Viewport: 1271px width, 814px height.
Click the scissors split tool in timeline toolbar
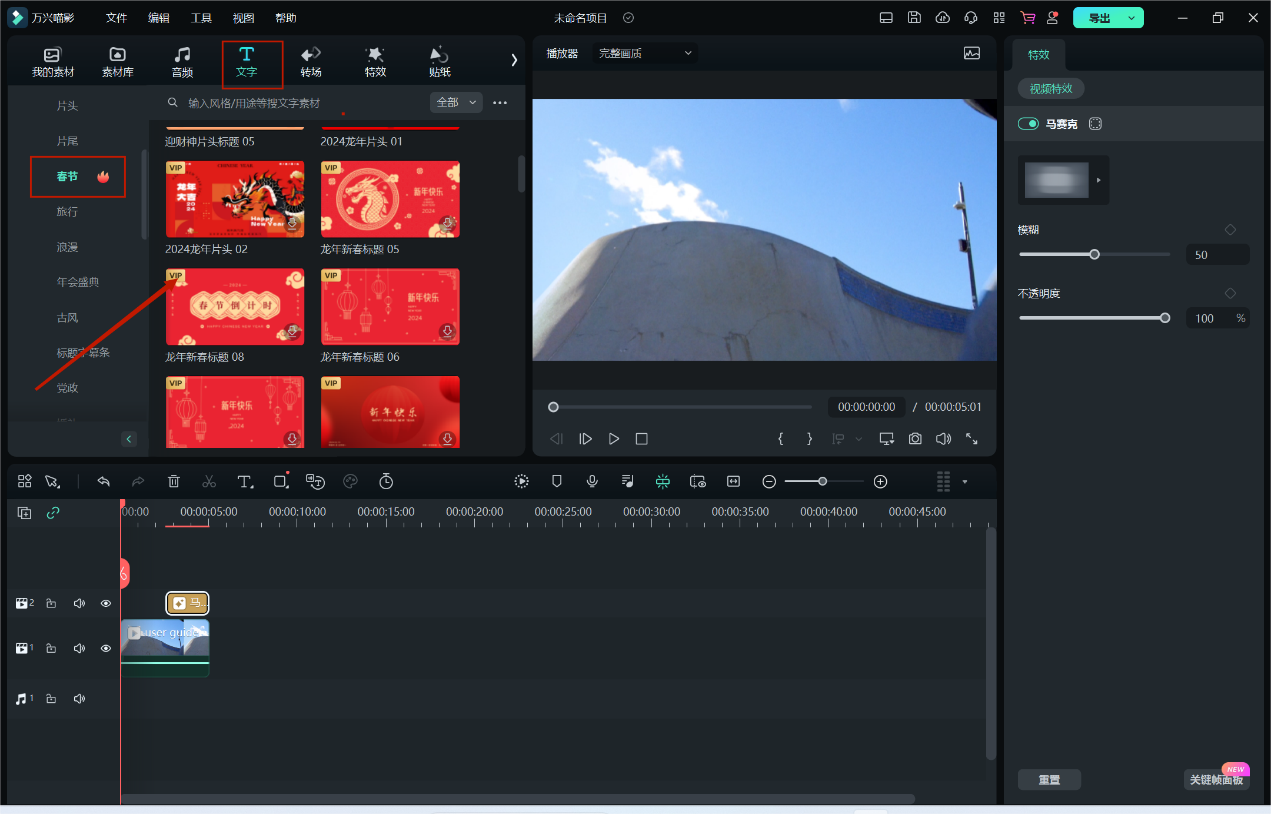pos(209,481)
